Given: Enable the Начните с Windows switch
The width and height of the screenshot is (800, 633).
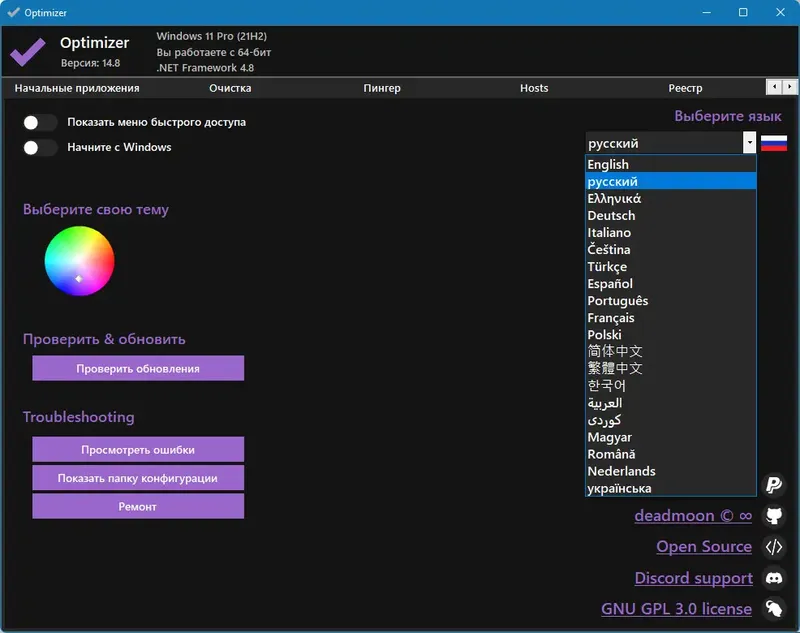Looking at the screenshot, I should pyautogui.click(x=40, y=147).
